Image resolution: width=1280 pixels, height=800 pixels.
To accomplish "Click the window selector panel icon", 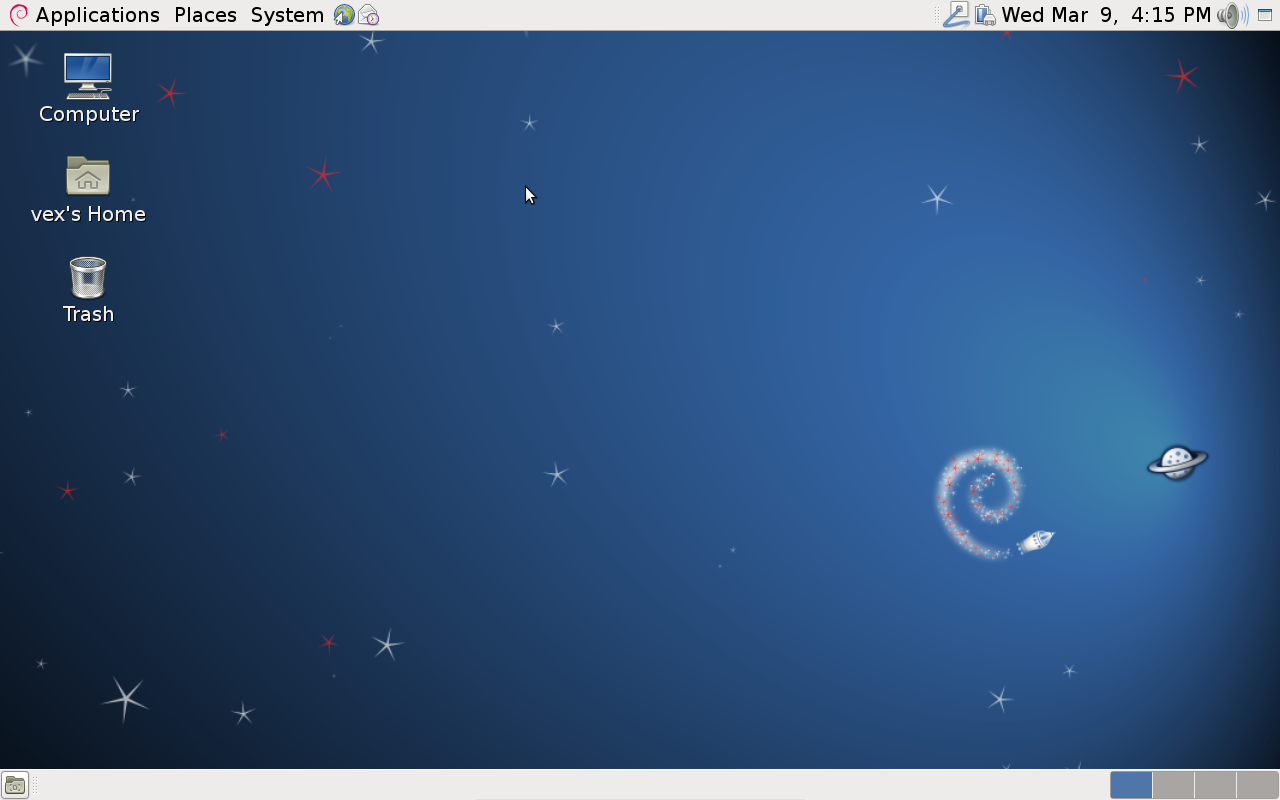I will (1265, 15).
